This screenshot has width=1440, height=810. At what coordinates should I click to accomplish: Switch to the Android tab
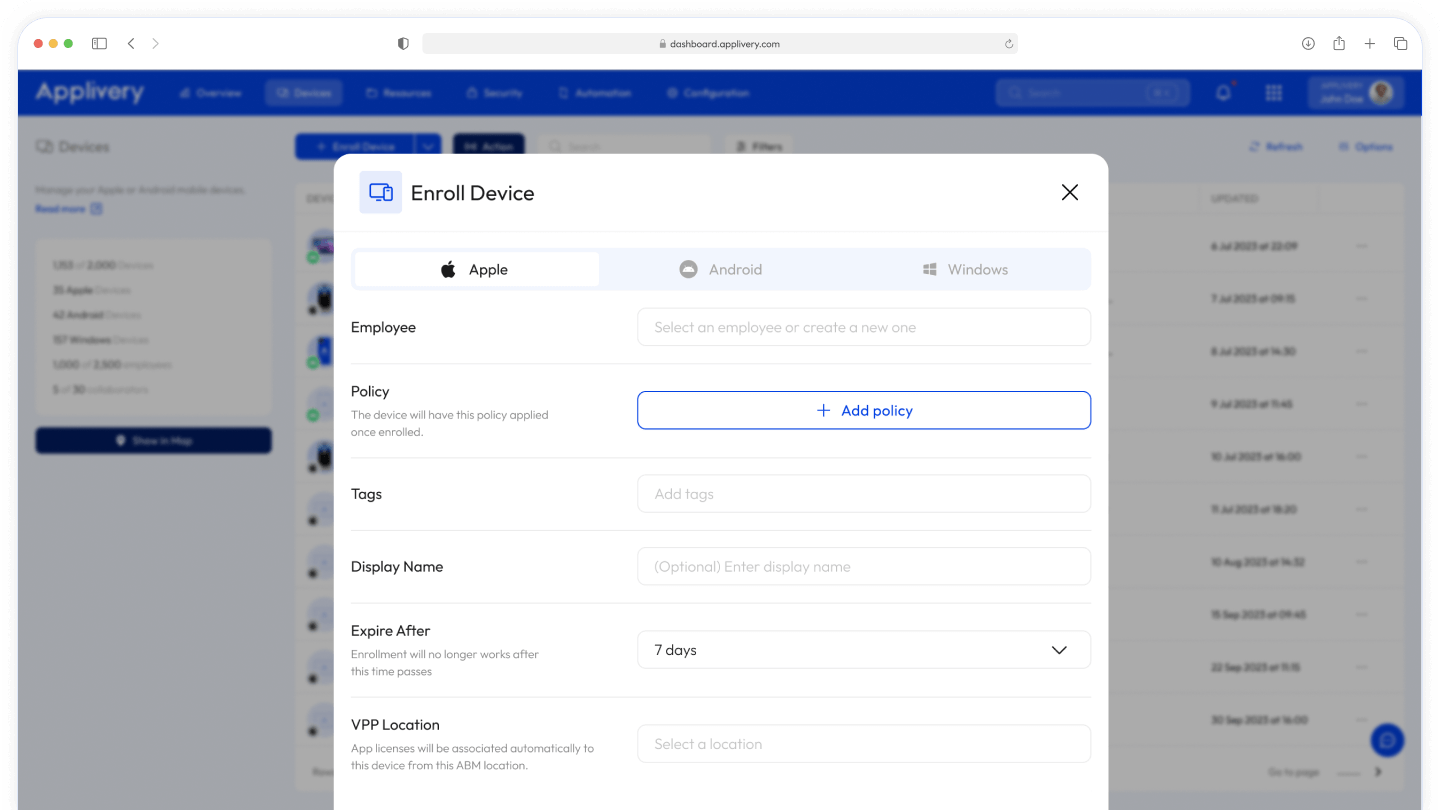(721, 269)
